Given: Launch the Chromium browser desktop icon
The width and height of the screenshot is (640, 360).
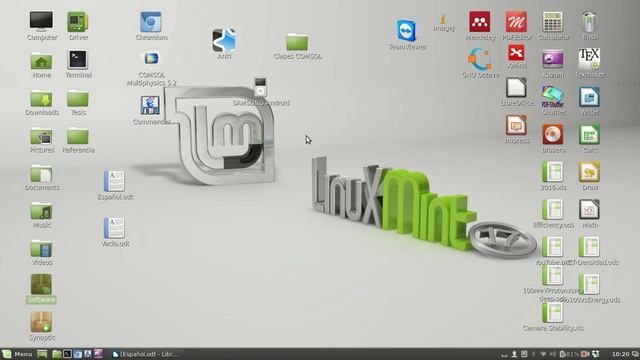Looking at the screenshot, I should [151, 22].
